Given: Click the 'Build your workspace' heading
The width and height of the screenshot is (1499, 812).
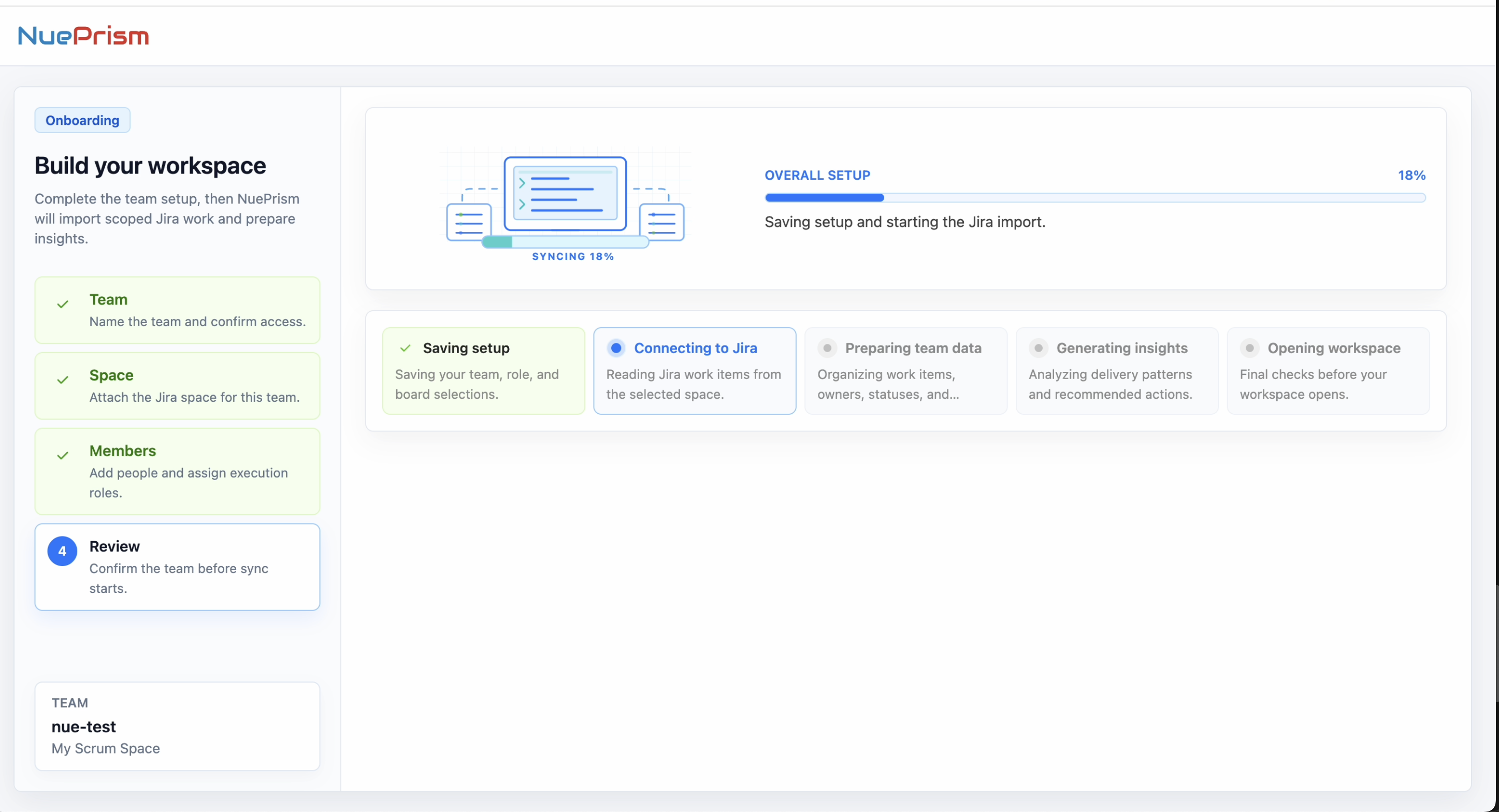Looking at the screenshot, I should (150, 166).
